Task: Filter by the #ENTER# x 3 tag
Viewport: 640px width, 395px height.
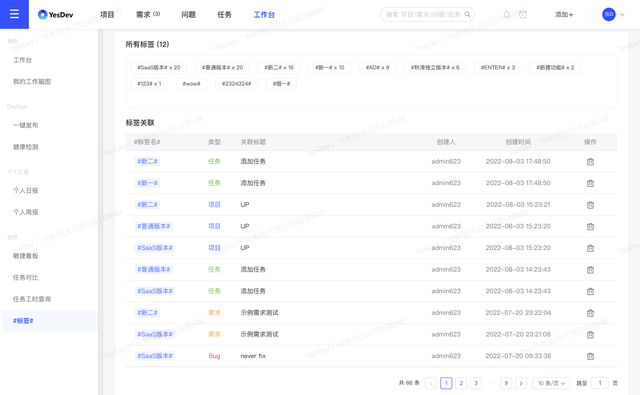Action: click(498, 67)
